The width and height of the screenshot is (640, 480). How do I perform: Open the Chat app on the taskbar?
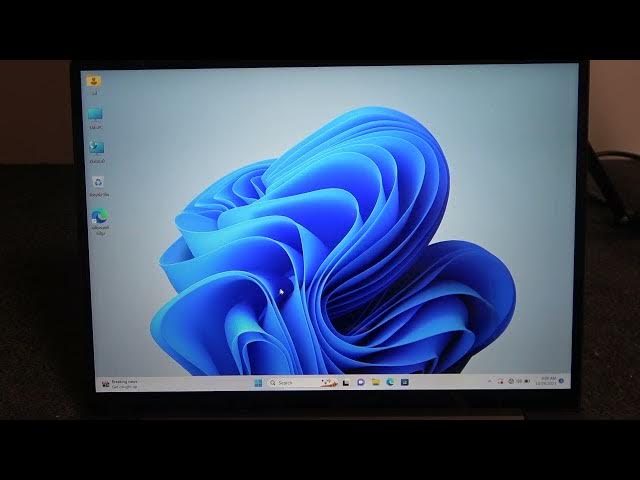360,382
